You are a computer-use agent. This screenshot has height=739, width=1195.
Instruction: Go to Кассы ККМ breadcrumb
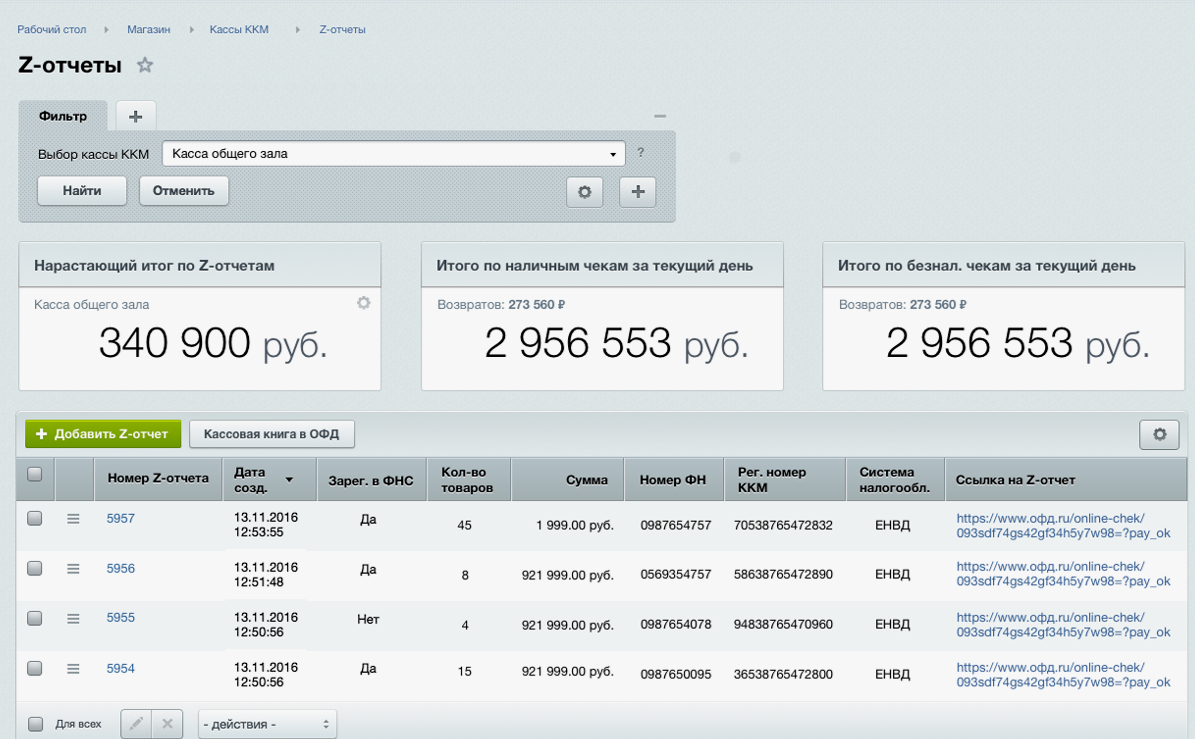click(239, 30)
